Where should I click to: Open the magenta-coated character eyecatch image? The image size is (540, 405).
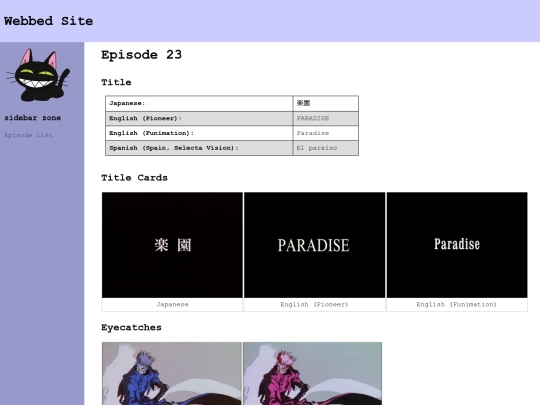point(312,373)
